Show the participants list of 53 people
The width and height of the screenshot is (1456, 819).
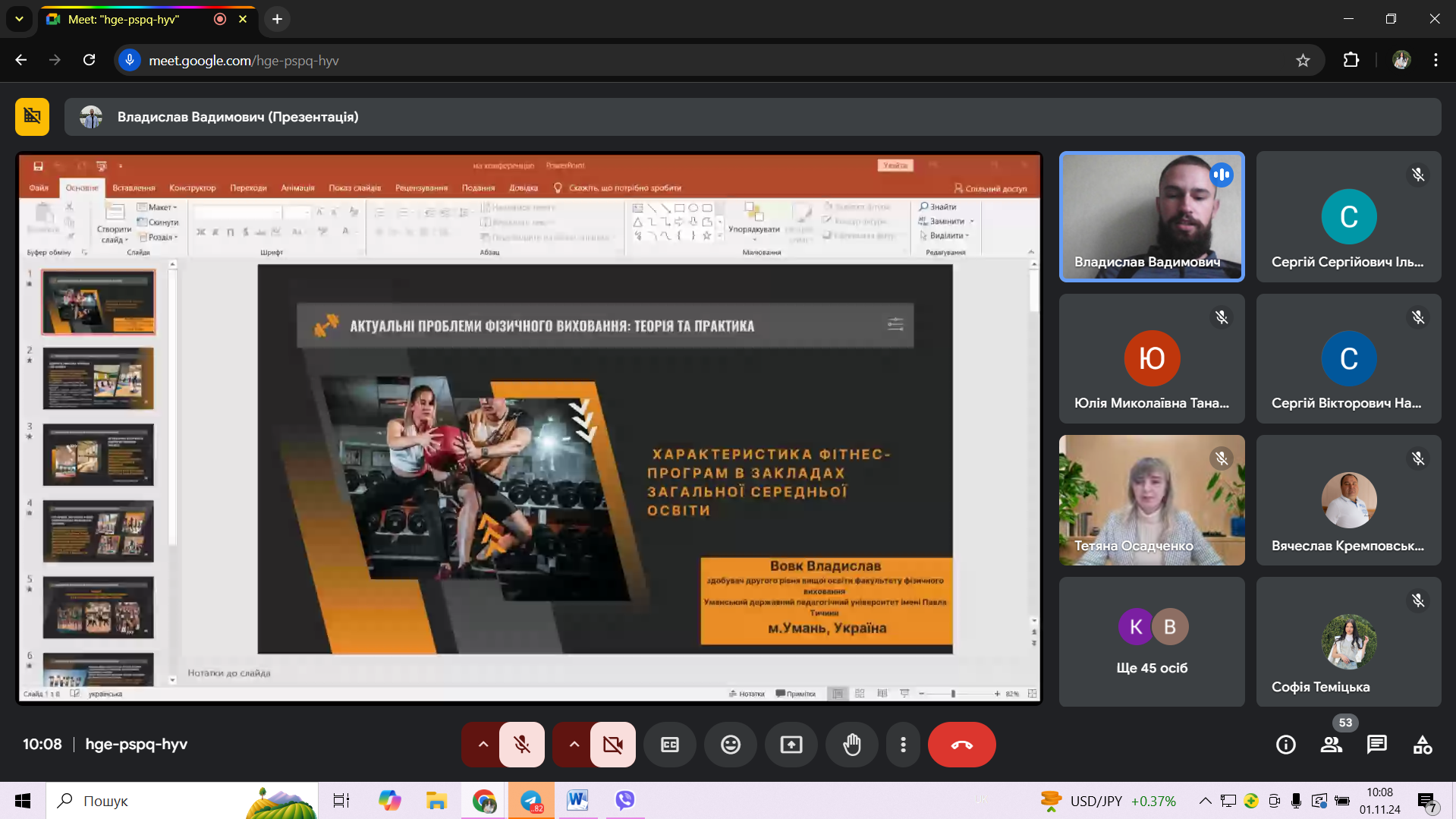[x=1332, y=745]
